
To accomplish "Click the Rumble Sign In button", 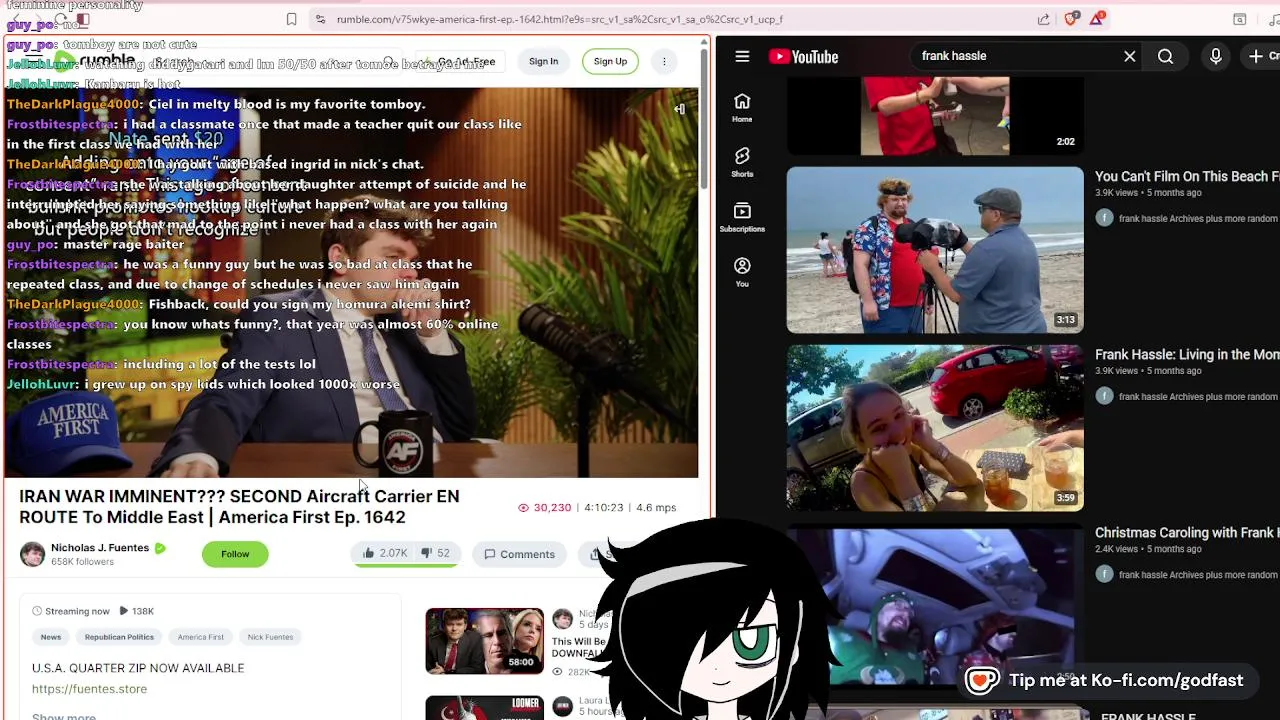I will point(543,61).
